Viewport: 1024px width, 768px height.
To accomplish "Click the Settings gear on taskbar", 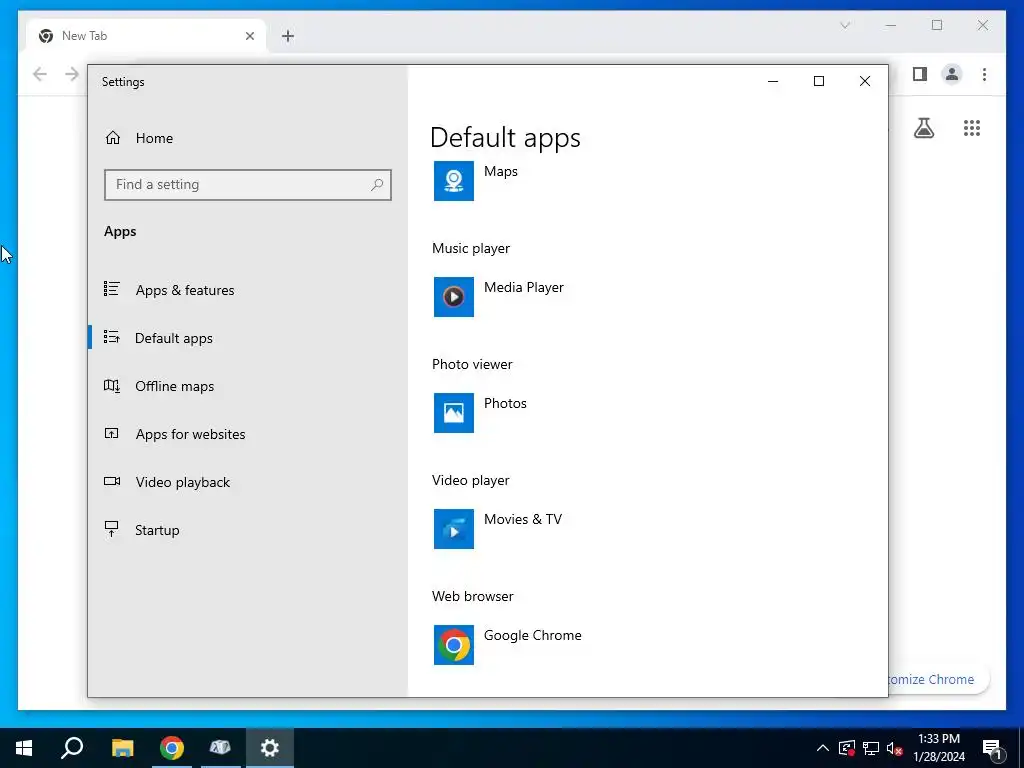I will 270,748.
